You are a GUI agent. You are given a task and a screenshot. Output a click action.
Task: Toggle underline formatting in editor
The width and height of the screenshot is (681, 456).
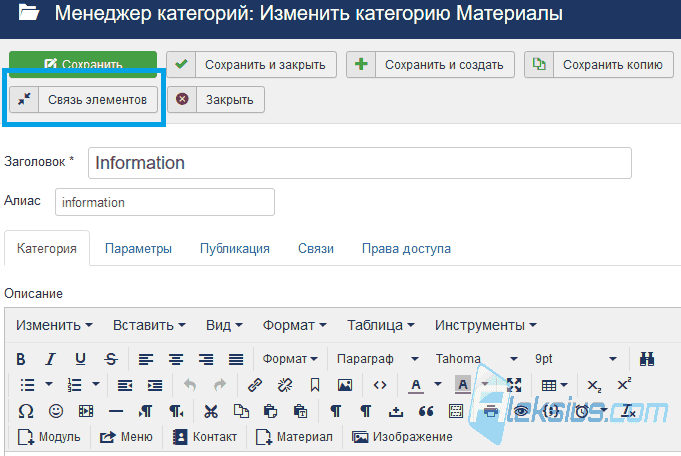point(80,359)
